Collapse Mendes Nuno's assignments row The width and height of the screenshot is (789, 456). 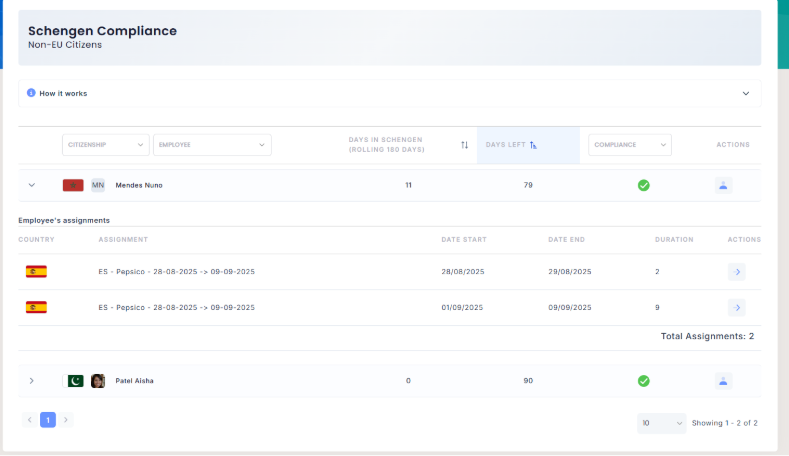tap(31, 185)
